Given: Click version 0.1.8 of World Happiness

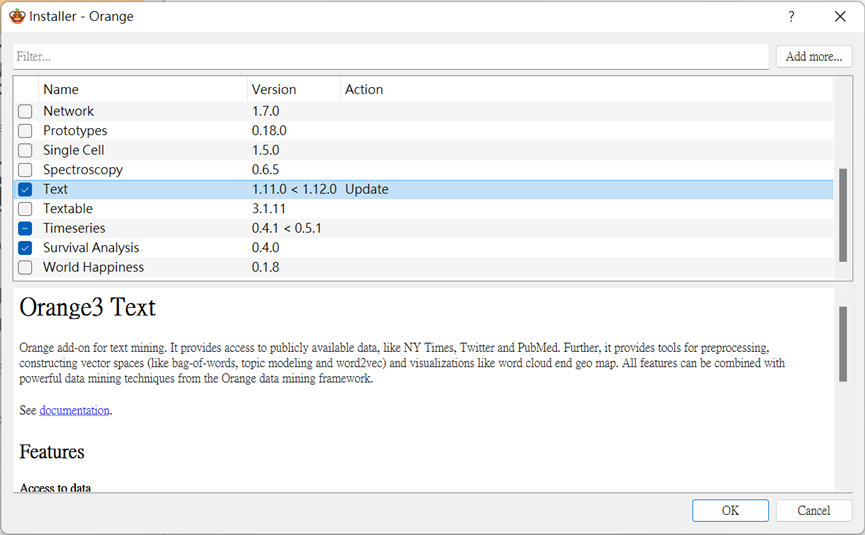Looking at the screenshot, I should [265, 268].
